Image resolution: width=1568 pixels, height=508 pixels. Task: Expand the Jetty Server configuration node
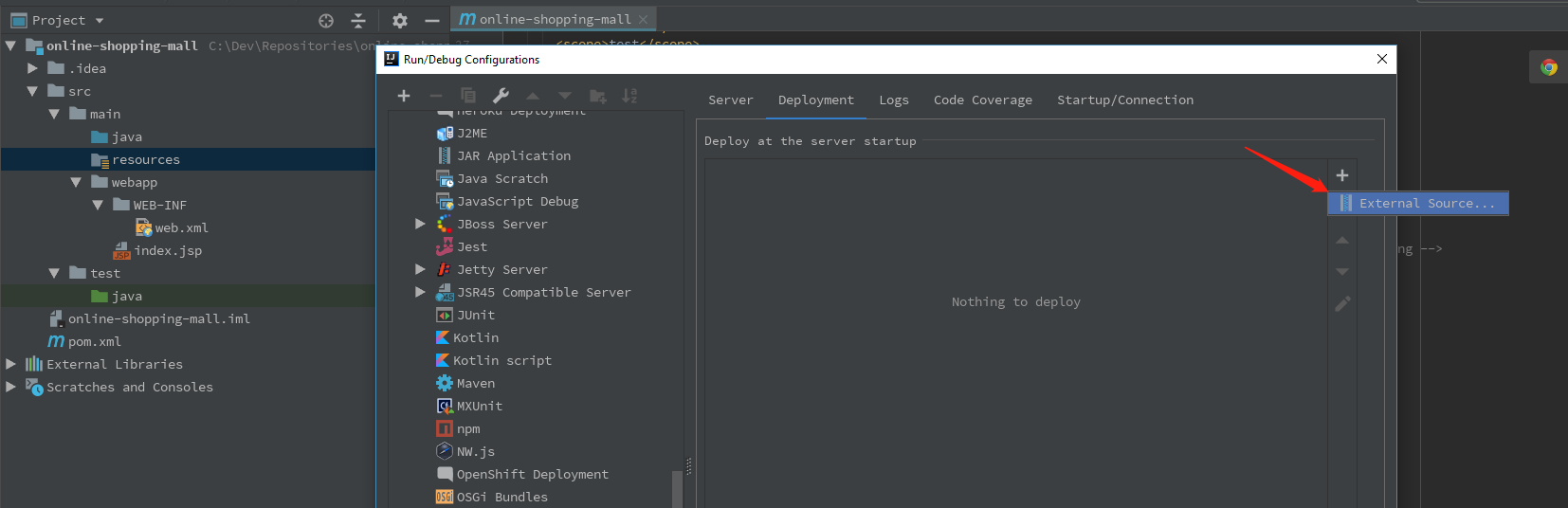pos(420,270)
